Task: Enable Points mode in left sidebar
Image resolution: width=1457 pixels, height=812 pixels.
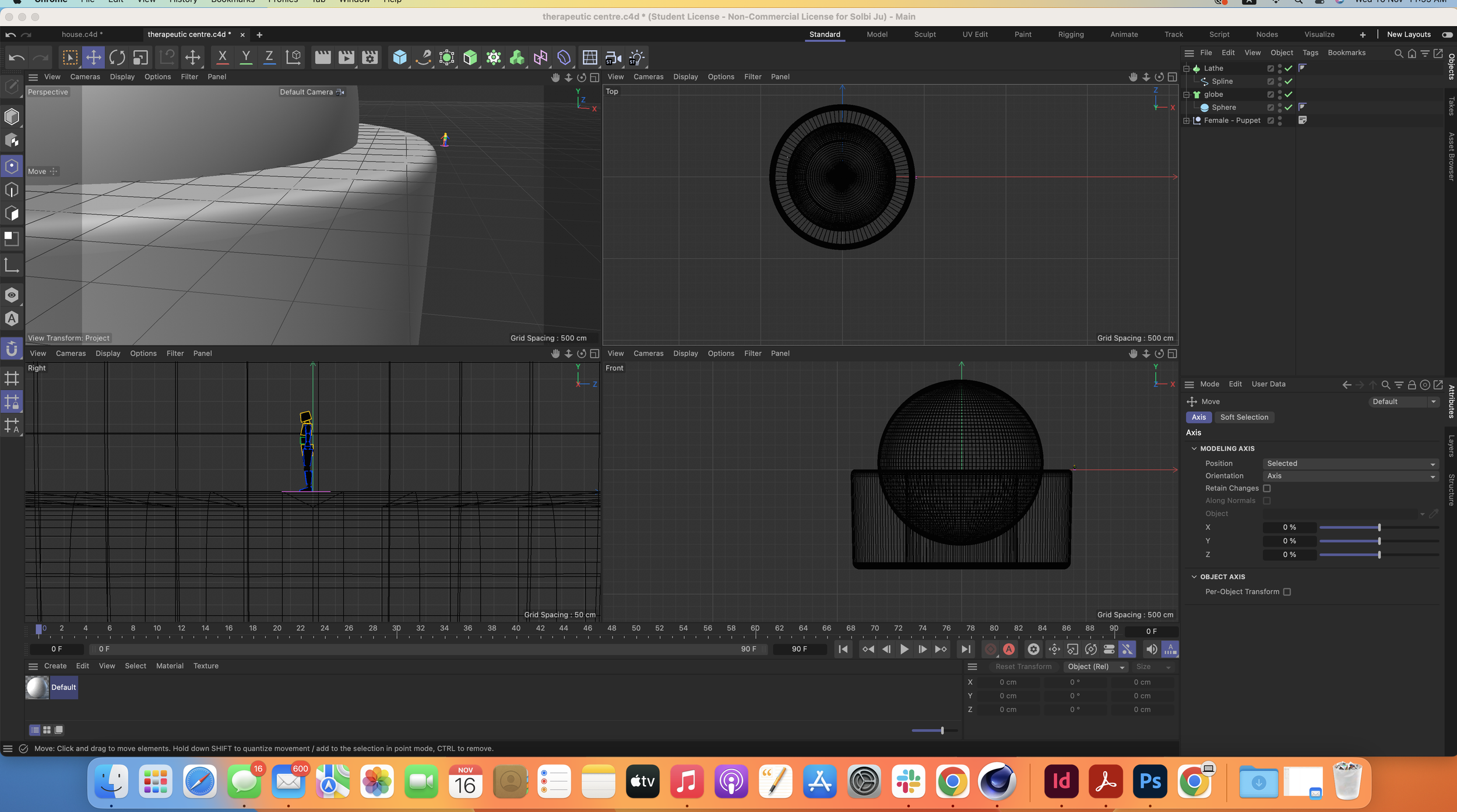Action: pos(12,166)
